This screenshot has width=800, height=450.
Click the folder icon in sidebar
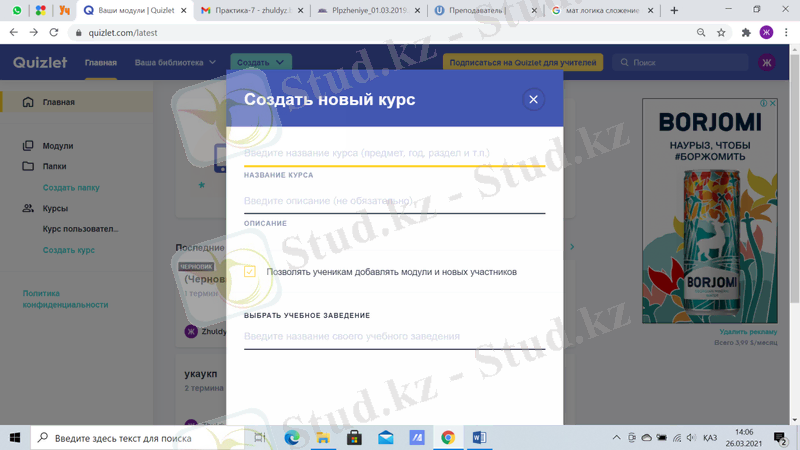tap(28, 166)
